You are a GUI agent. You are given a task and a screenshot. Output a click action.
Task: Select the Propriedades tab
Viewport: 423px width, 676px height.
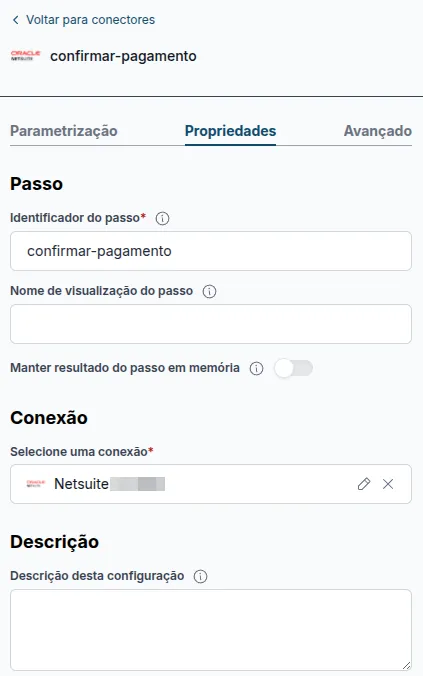230,131
